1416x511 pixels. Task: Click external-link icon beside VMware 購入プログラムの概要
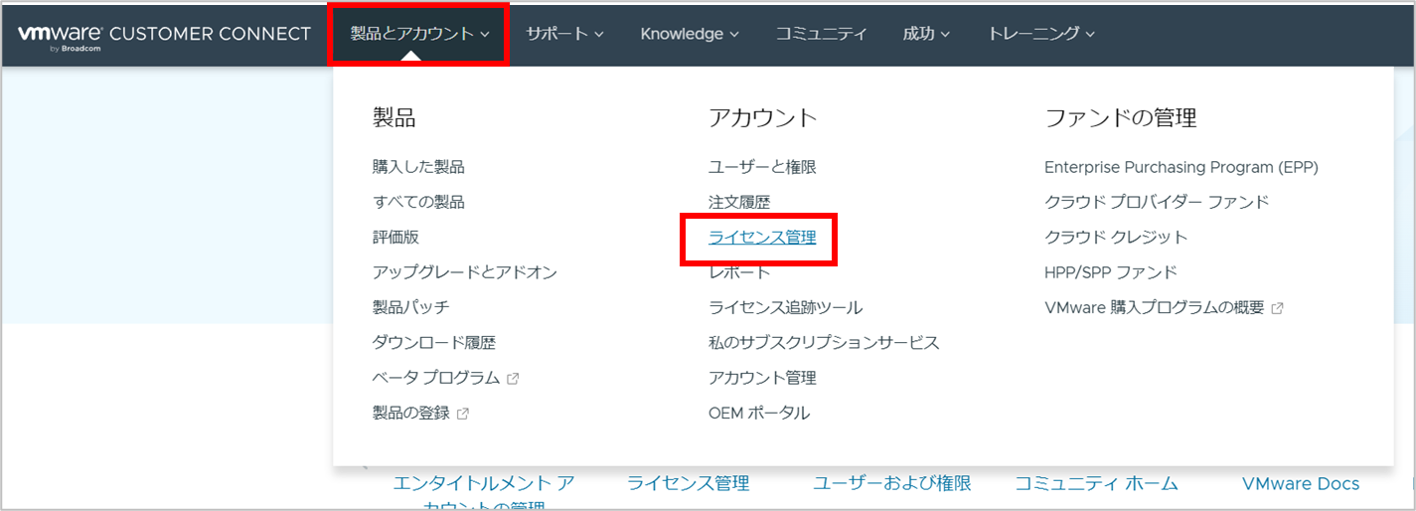click(x=1277, y=309)
